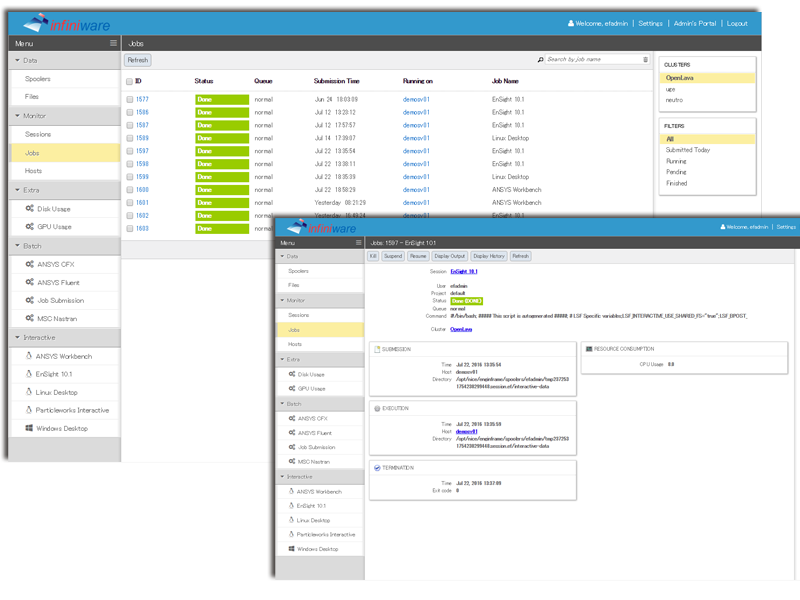Check the box for job 1600
Screen dimensions: 800x600
pyautogui.click(x=130, y=190)
